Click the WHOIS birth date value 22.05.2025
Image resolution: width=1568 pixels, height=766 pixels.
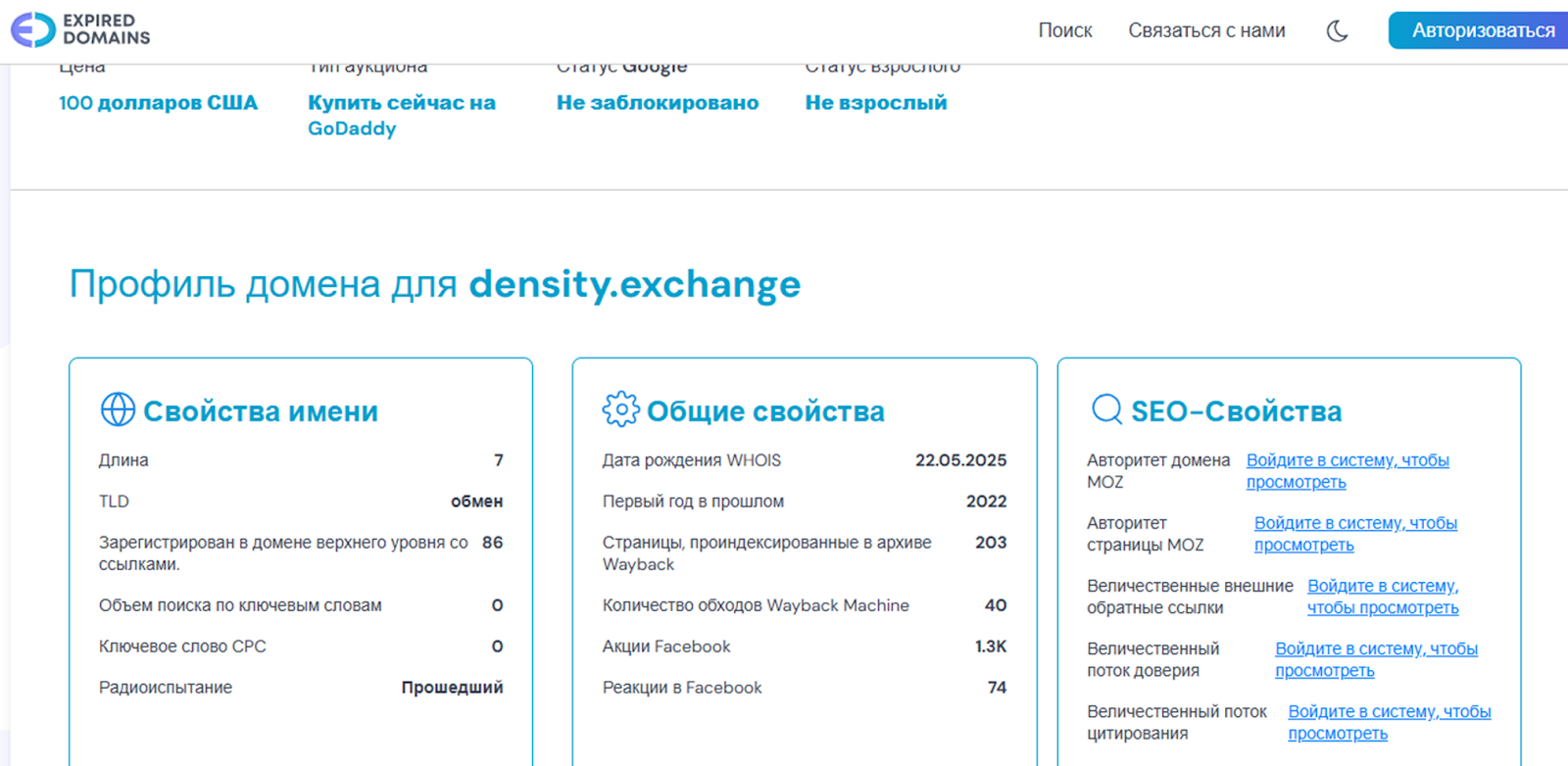tap(960, 460)
